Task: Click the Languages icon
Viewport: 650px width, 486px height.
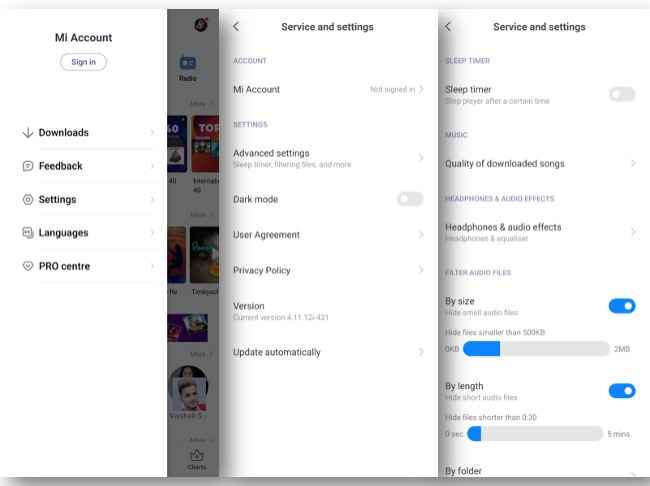Action: [x=28, y=233]
